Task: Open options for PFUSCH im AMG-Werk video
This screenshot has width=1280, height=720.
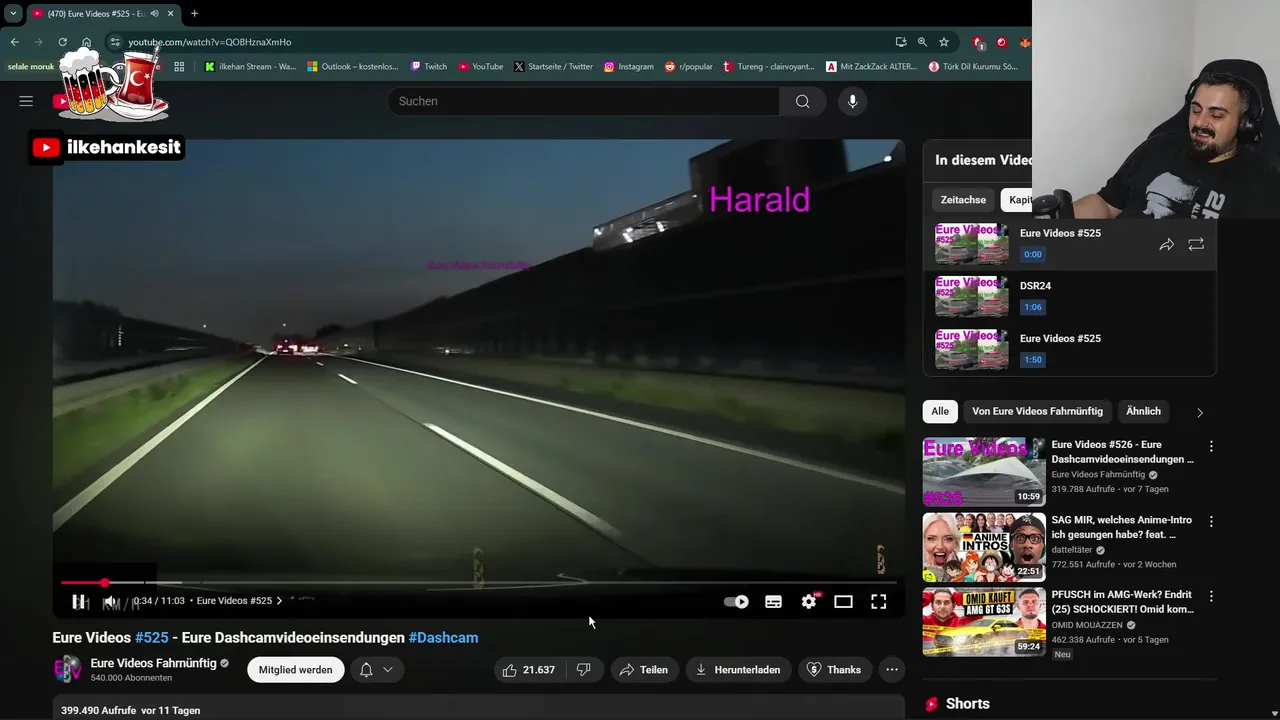Action: 1211,596
